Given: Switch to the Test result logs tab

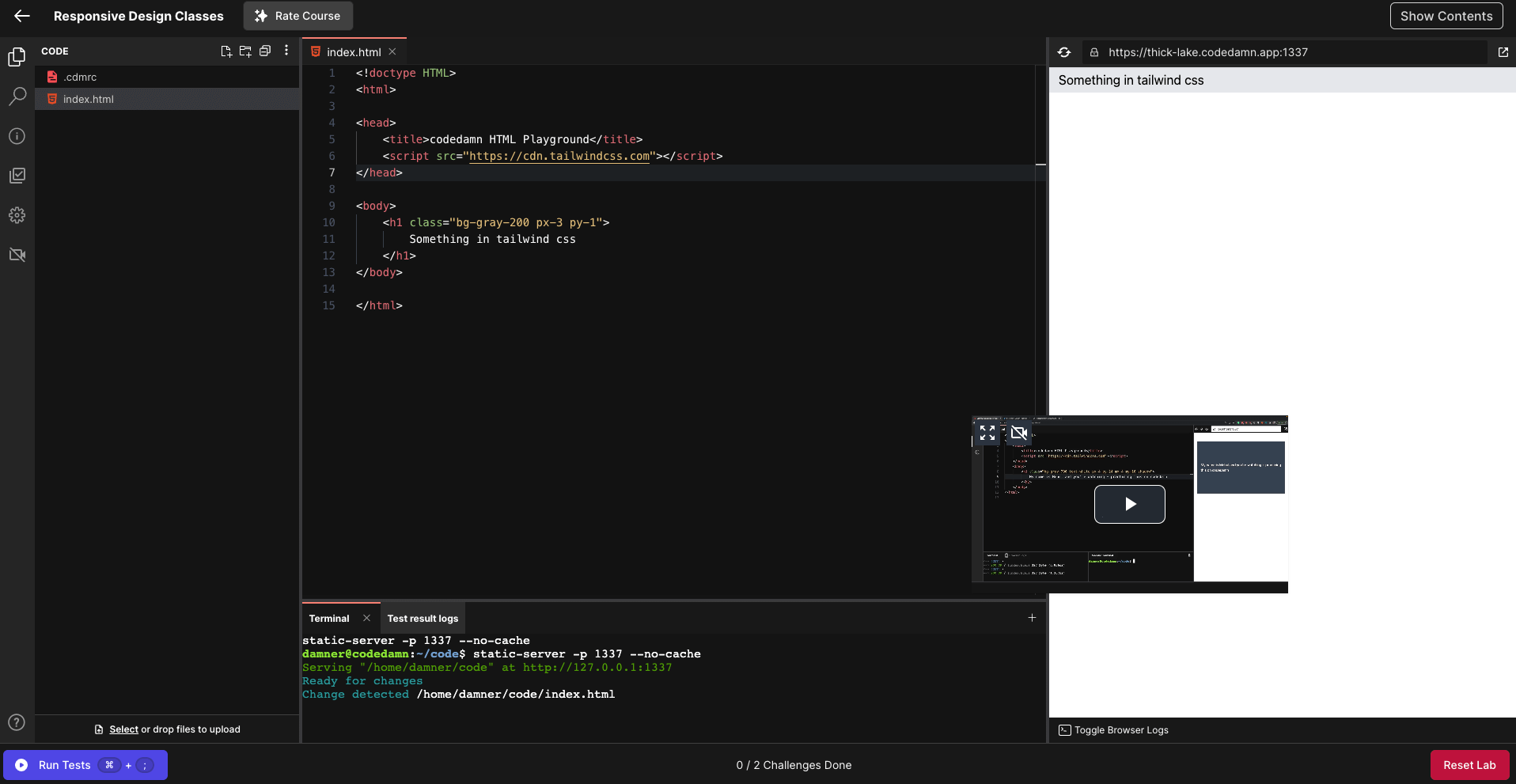Looking at the screenshot, I should pyautogui.click(x=423, y=619).
